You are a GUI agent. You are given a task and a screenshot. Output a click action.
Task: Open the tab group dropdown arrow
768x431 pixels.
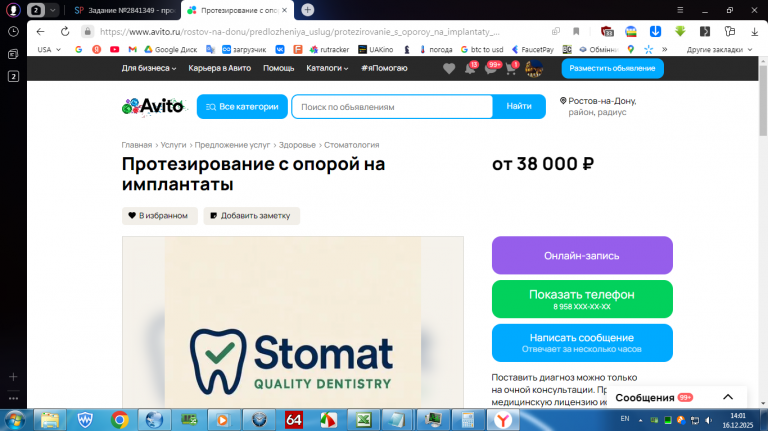[x=52, y=10]
